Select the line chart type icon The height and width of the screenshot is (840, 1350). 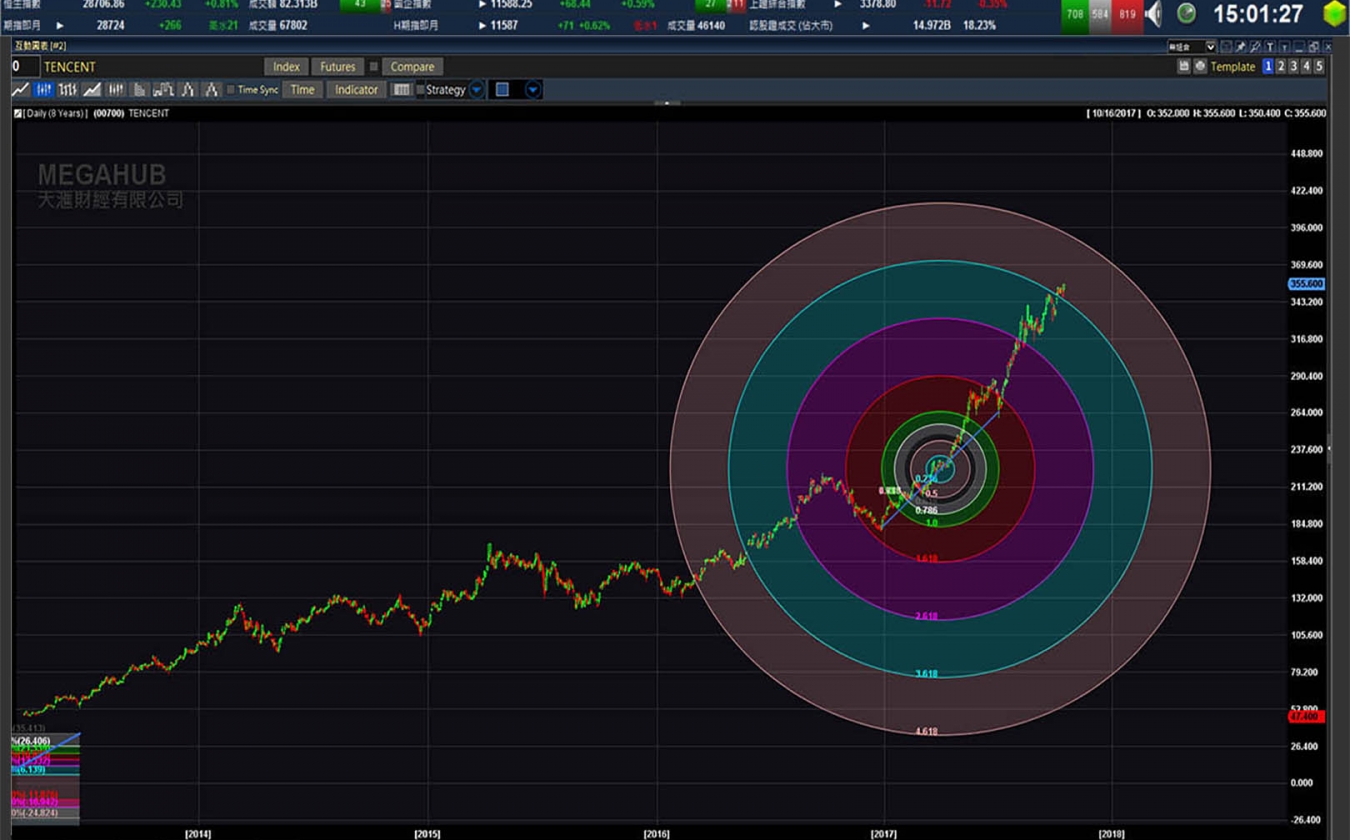20,90
